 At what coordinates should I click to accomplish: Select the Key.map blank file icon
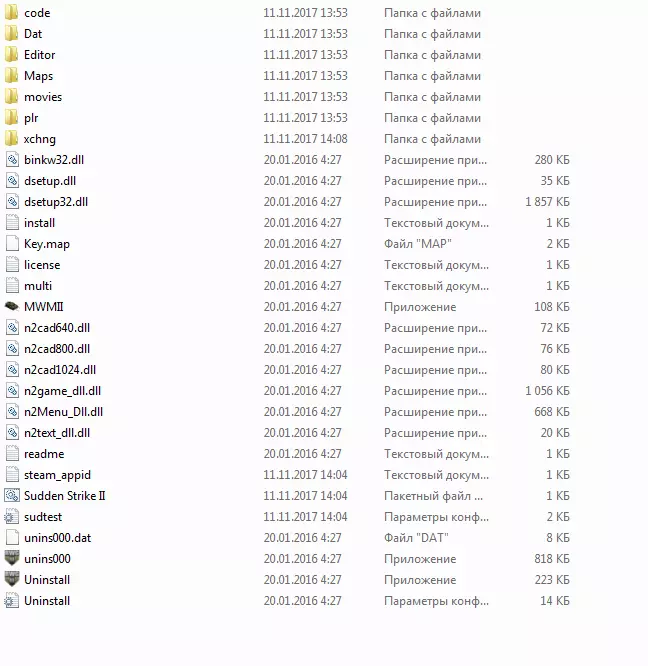[12, 243]
